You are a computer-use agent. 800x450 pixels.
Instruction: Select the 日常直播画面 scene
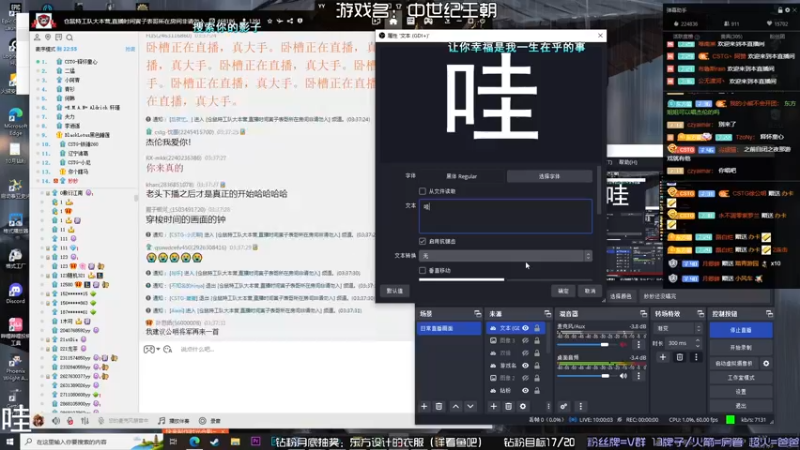click(449, 328)
